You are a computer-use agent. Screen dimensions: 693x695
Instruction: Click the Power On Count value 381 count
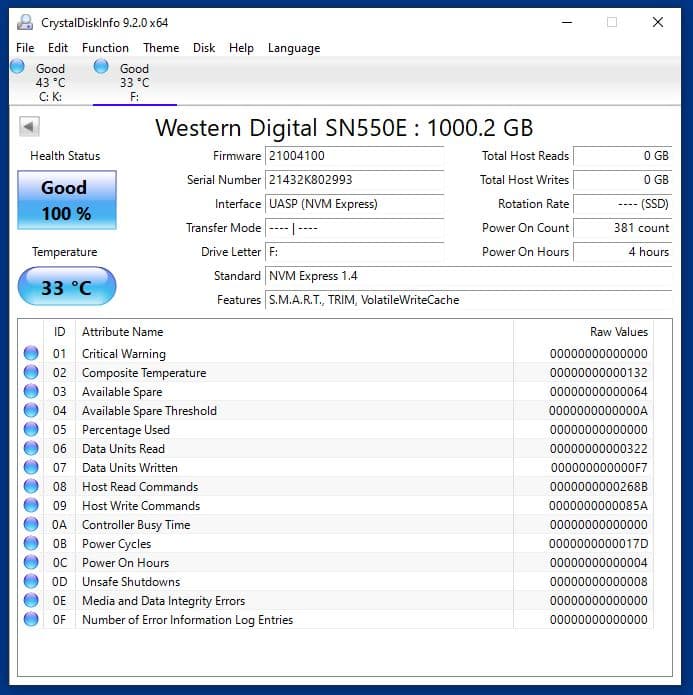click(x=623, y=228)
